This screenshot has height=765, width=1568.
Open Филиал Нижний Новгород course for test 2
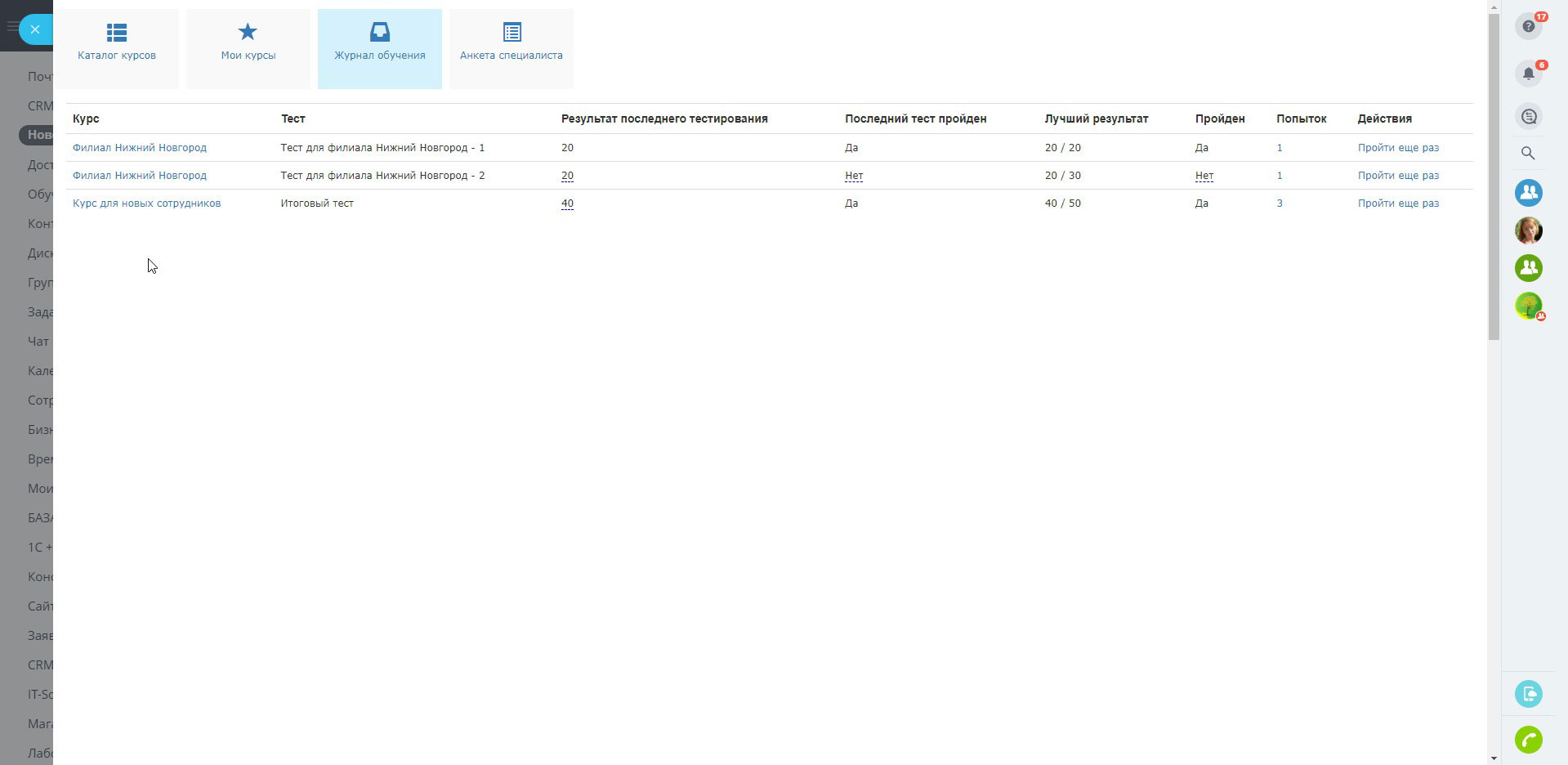(140, 176)
